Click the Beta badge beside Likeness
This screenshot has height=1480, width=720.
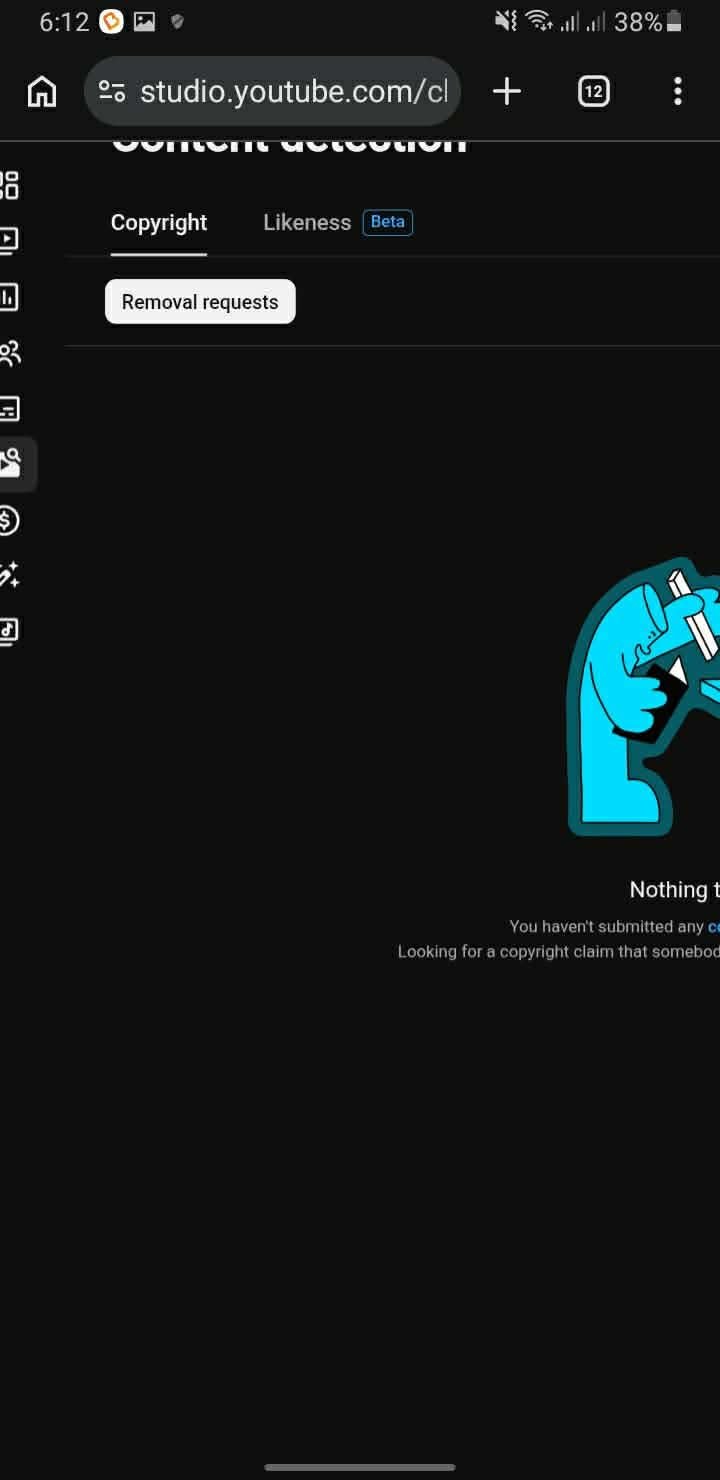pyautogui.click(x=388, y=222)
